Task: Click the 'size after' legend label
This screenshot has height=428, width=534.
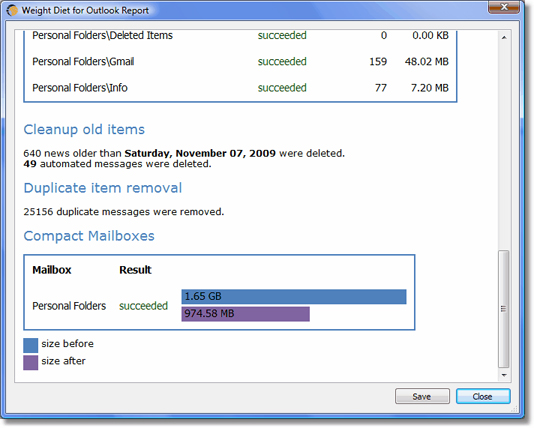Action: pos(63,361)
